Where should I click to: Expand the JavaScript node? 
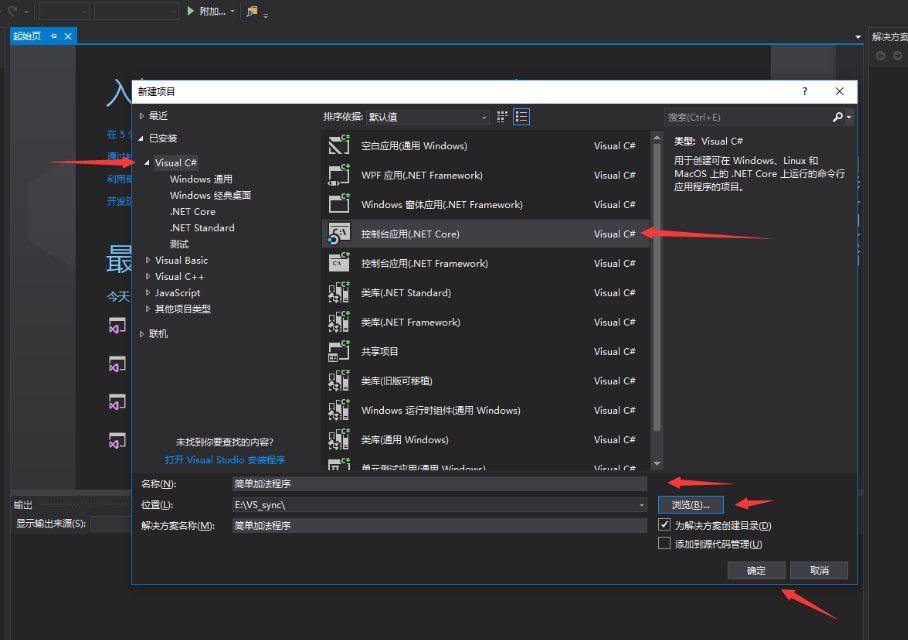click(148, 292)
